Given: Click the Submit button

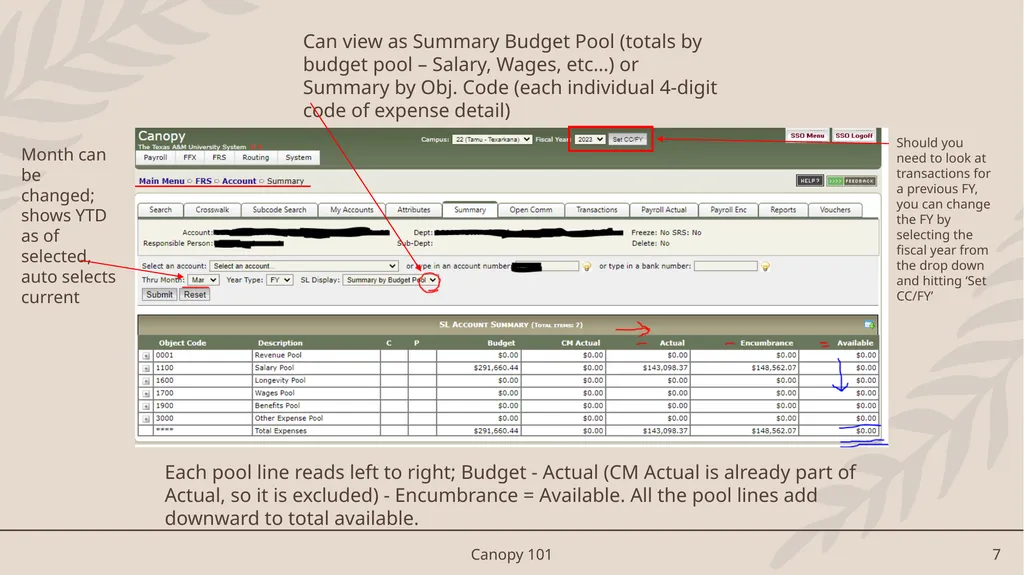Looking at the screenshot, I should point(159,295).
